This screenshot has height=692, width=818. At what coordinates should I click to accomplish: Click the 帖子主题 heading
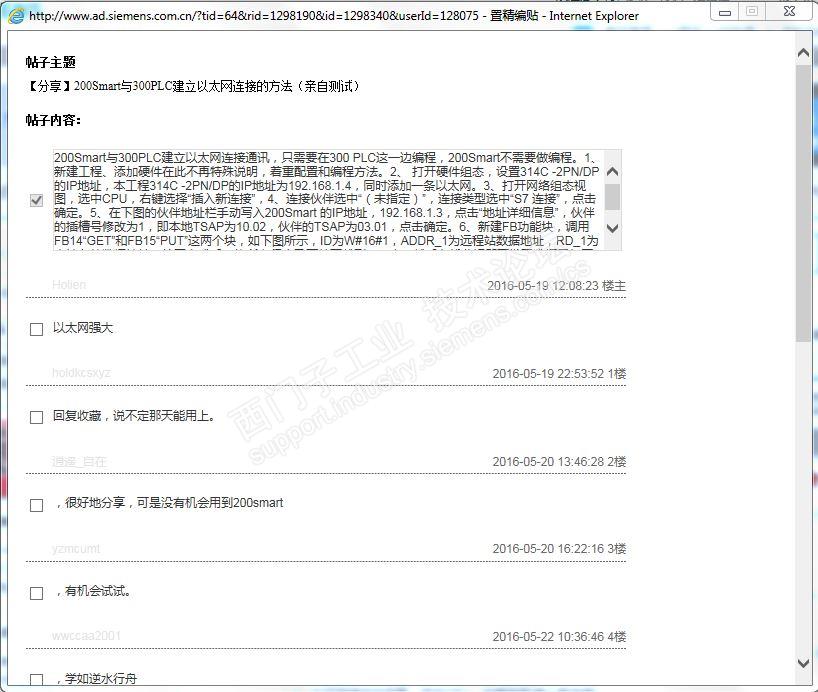coord(51,63)
